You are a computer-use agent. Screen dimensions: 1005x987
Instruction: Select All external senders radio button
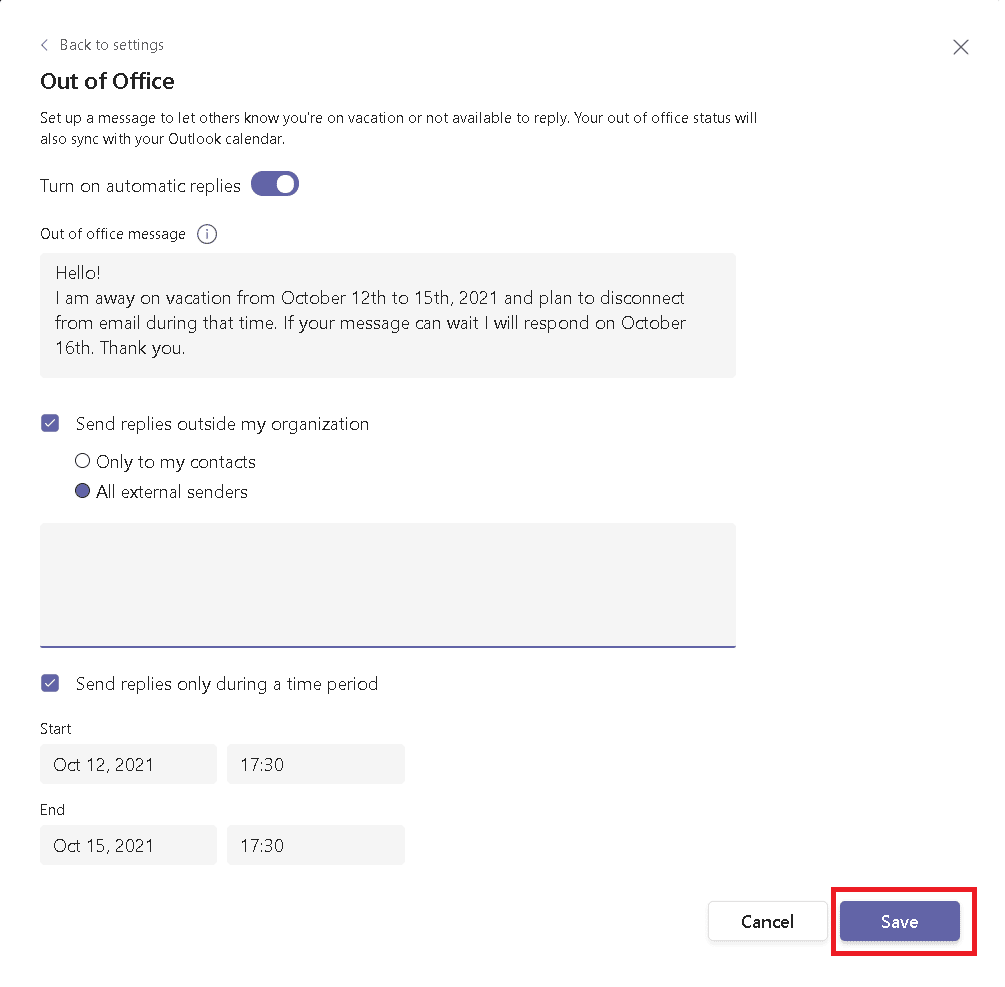[82, 491]
